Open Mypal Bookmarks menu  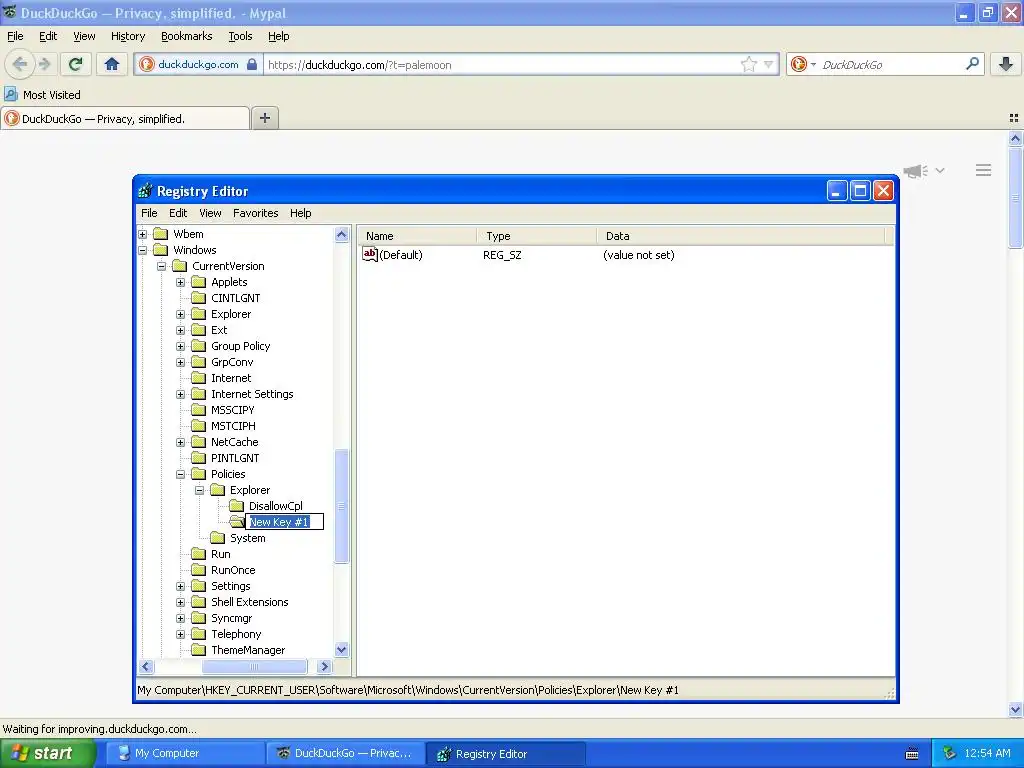point(186,36)
